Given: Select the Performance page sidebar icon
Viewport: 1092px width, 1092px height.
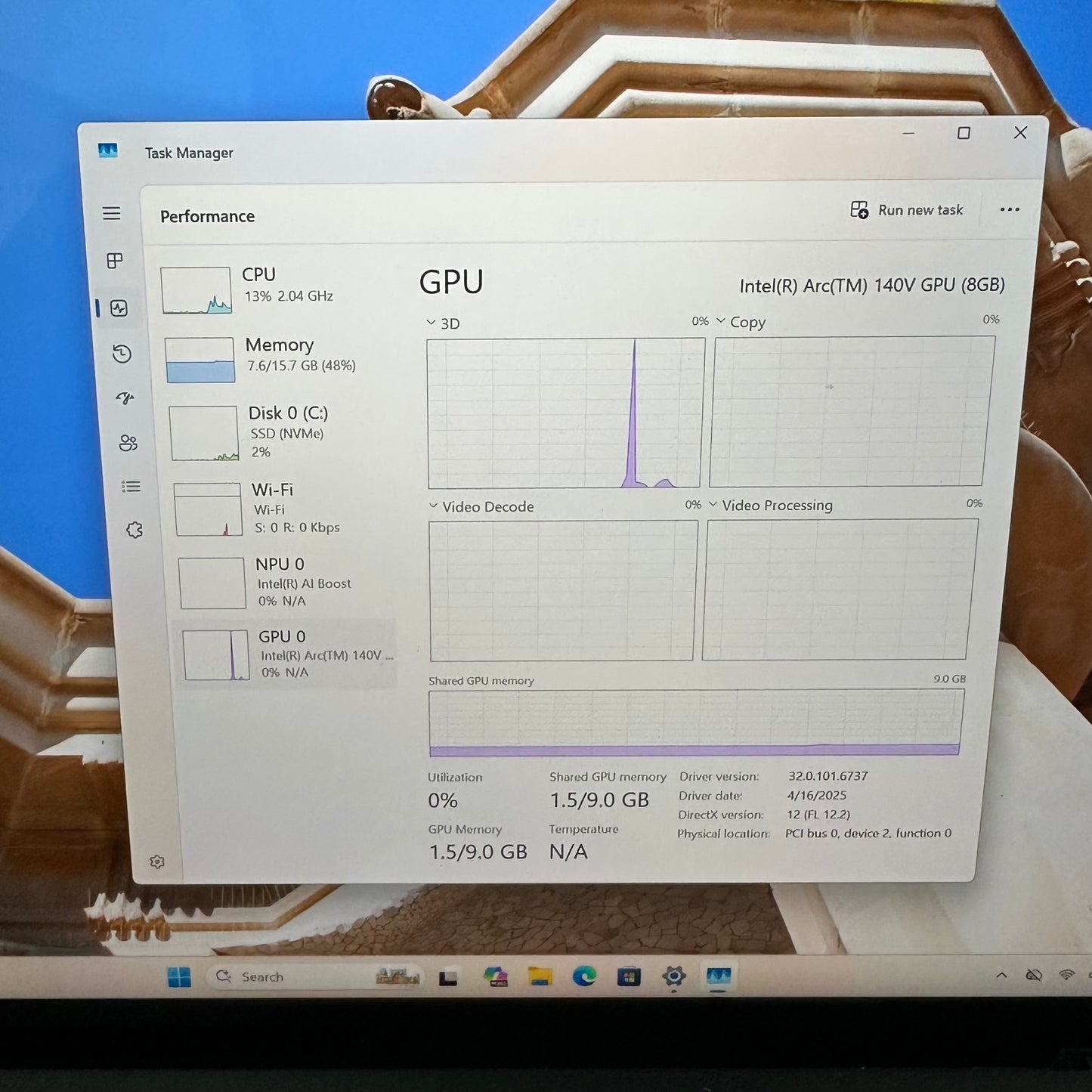Looking at the screenshot, I should coord(119,308).
